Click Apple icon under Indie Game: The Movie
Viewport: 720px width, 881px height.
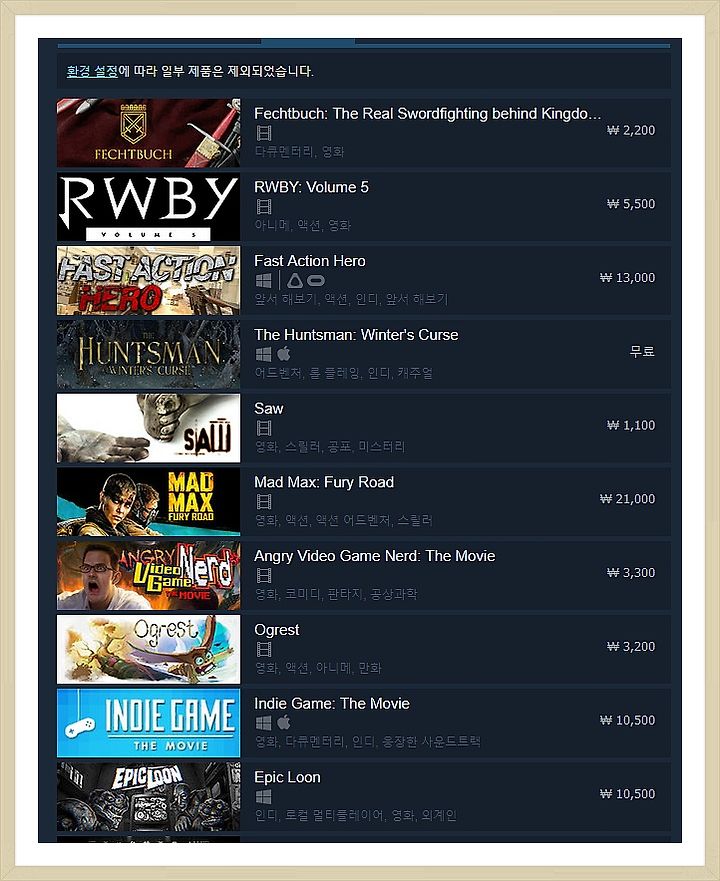tap(284, 723)
